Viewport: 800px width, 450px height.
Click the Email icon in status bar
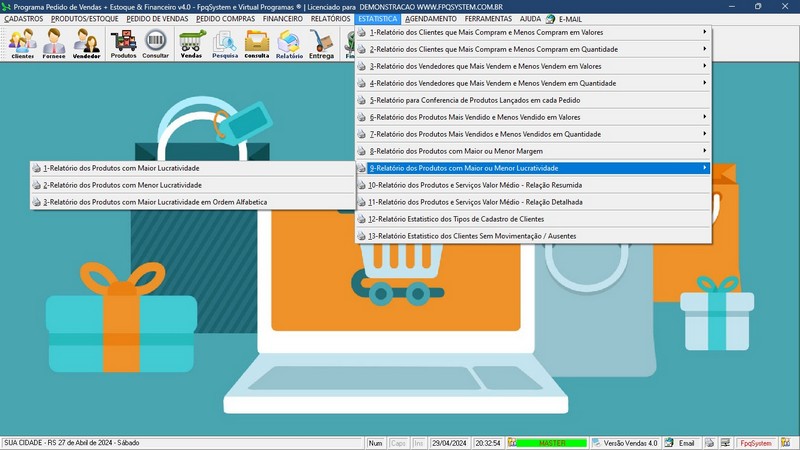click(669, 443)
